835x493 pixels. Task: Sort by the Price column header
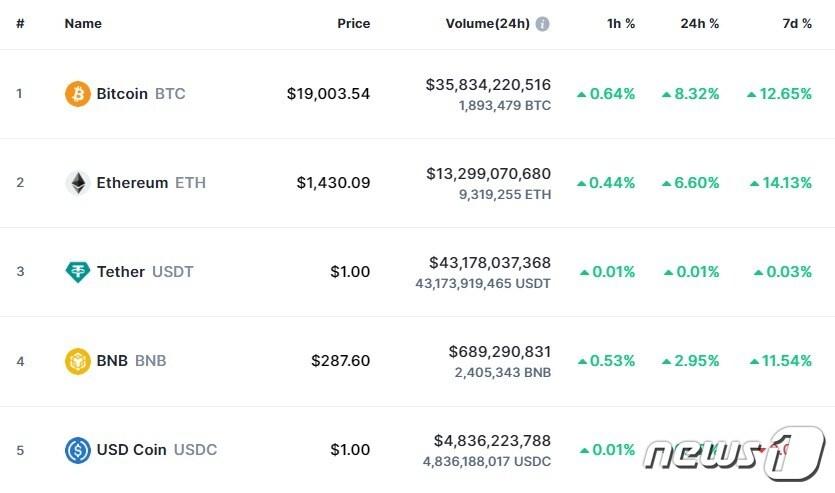[x=353, y=24]
